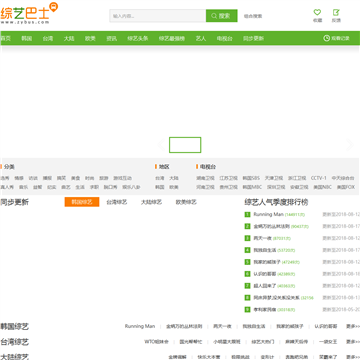Click rank badge 1 beside Running Man
The height and width of the screenshot is (360, 360).
(247, 214)
